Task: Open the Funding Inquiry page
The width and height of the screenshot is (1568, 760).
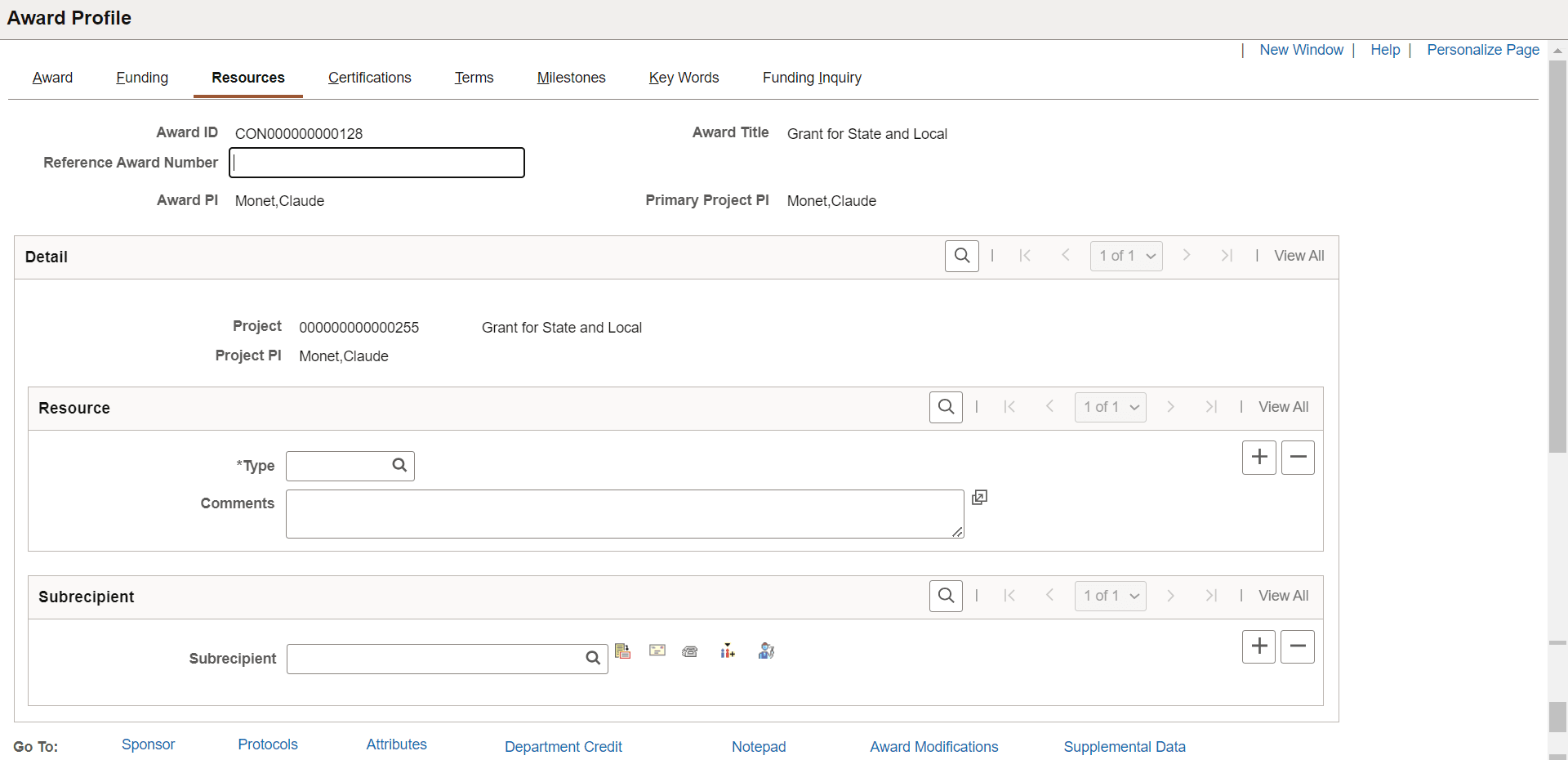Action: click(811, 78)
